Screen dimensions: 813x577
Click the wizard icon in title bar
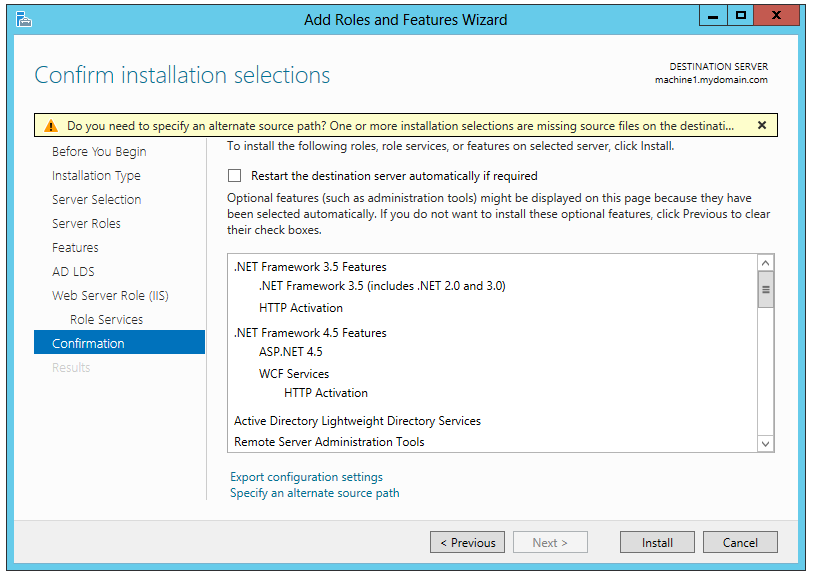[x=24, y=19]
